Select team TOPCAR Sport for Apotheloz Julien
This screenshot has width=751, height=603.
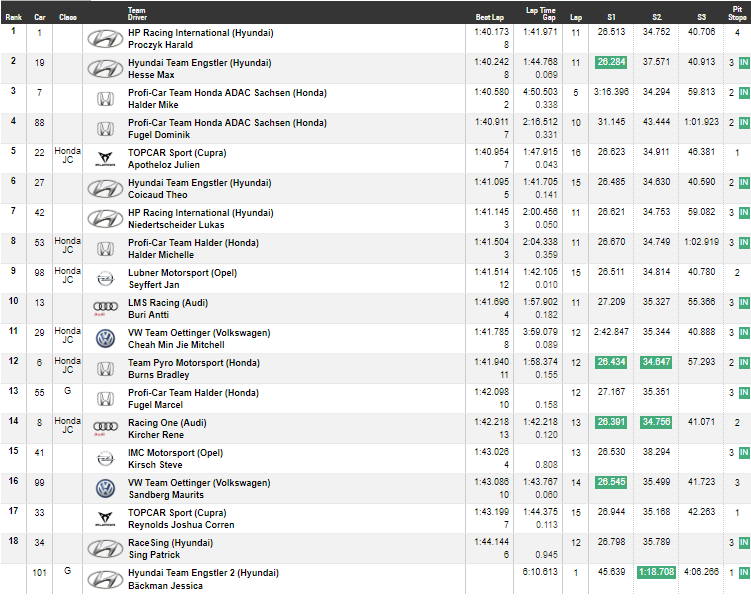pos(177,153)
